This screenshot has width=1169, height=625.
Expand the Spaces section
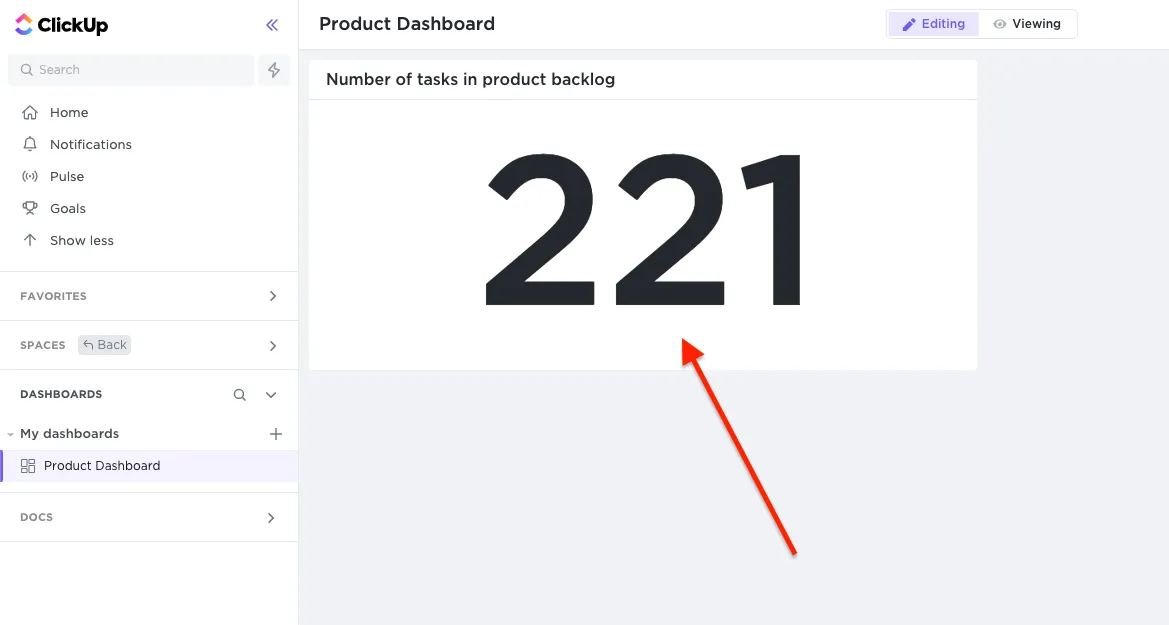(x=273, y=346)
